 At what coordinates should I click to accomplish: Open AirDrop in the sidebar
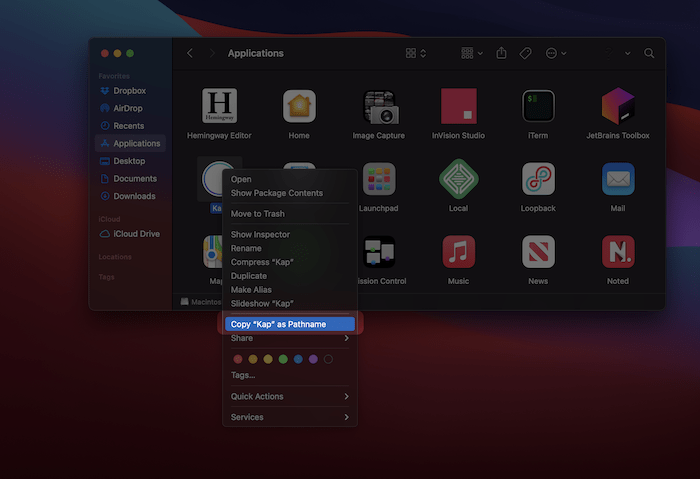(130, 108)
